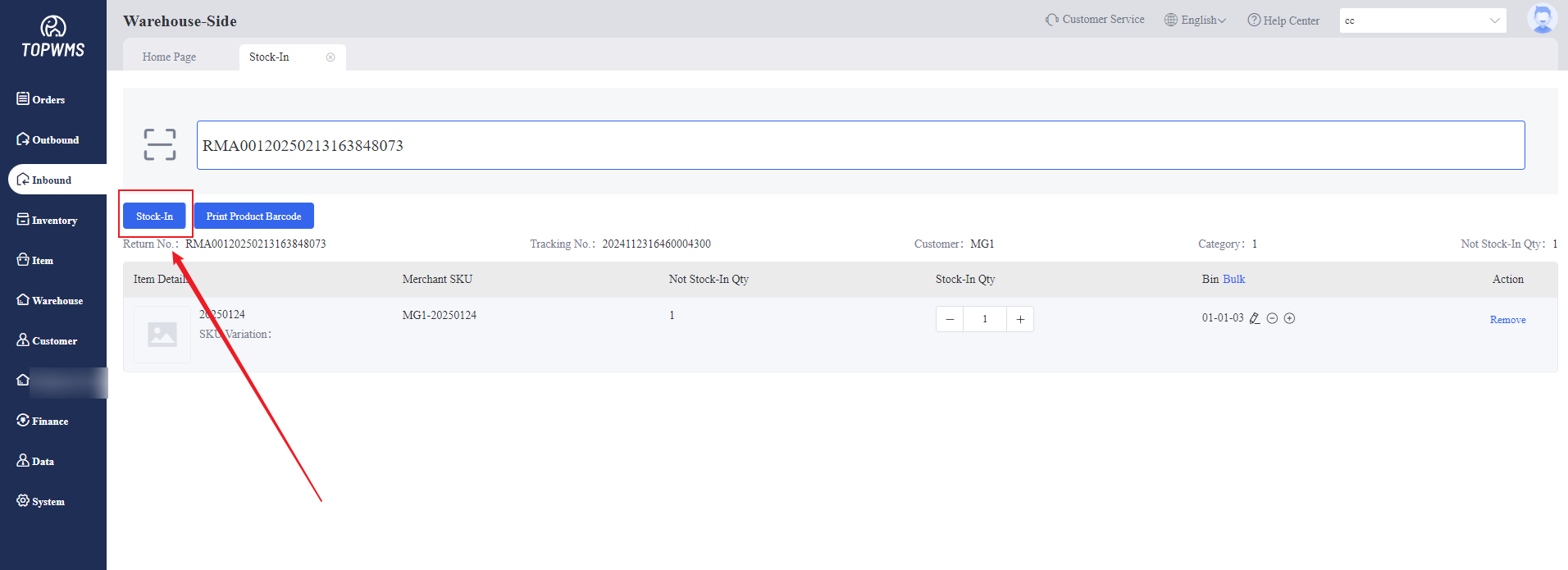Viewport: 1568px width, 570px height.
Task: Click Print Product Barcode button
Action: pos(253,217)
